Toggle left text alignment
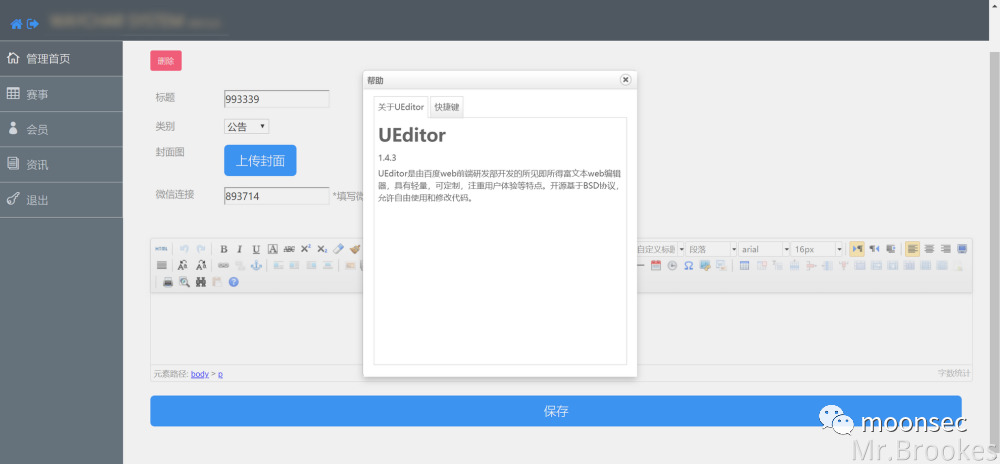 (x=913, y=249)
